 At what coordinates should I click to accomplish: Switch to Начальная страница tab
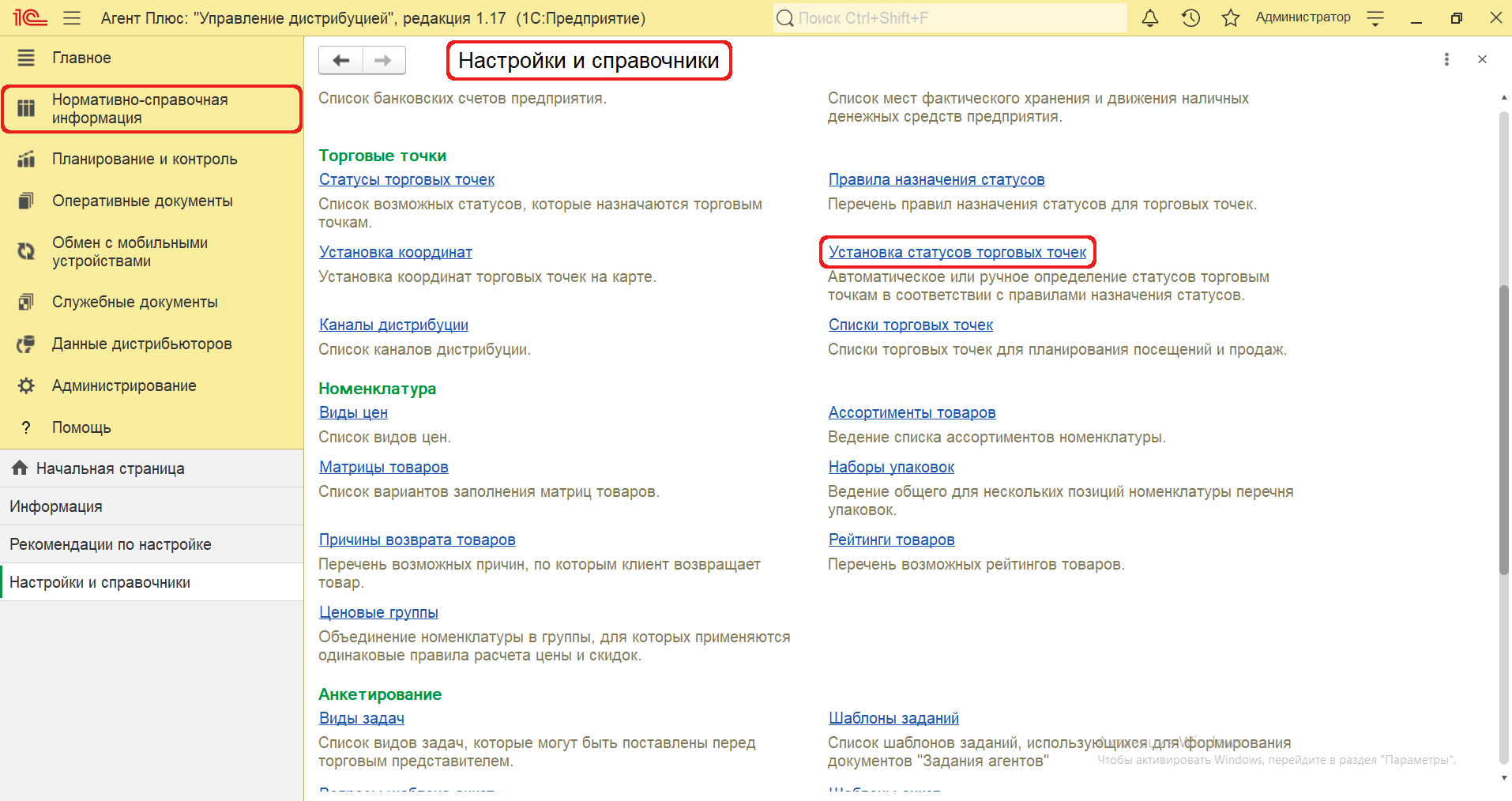[x=110, y=468]
